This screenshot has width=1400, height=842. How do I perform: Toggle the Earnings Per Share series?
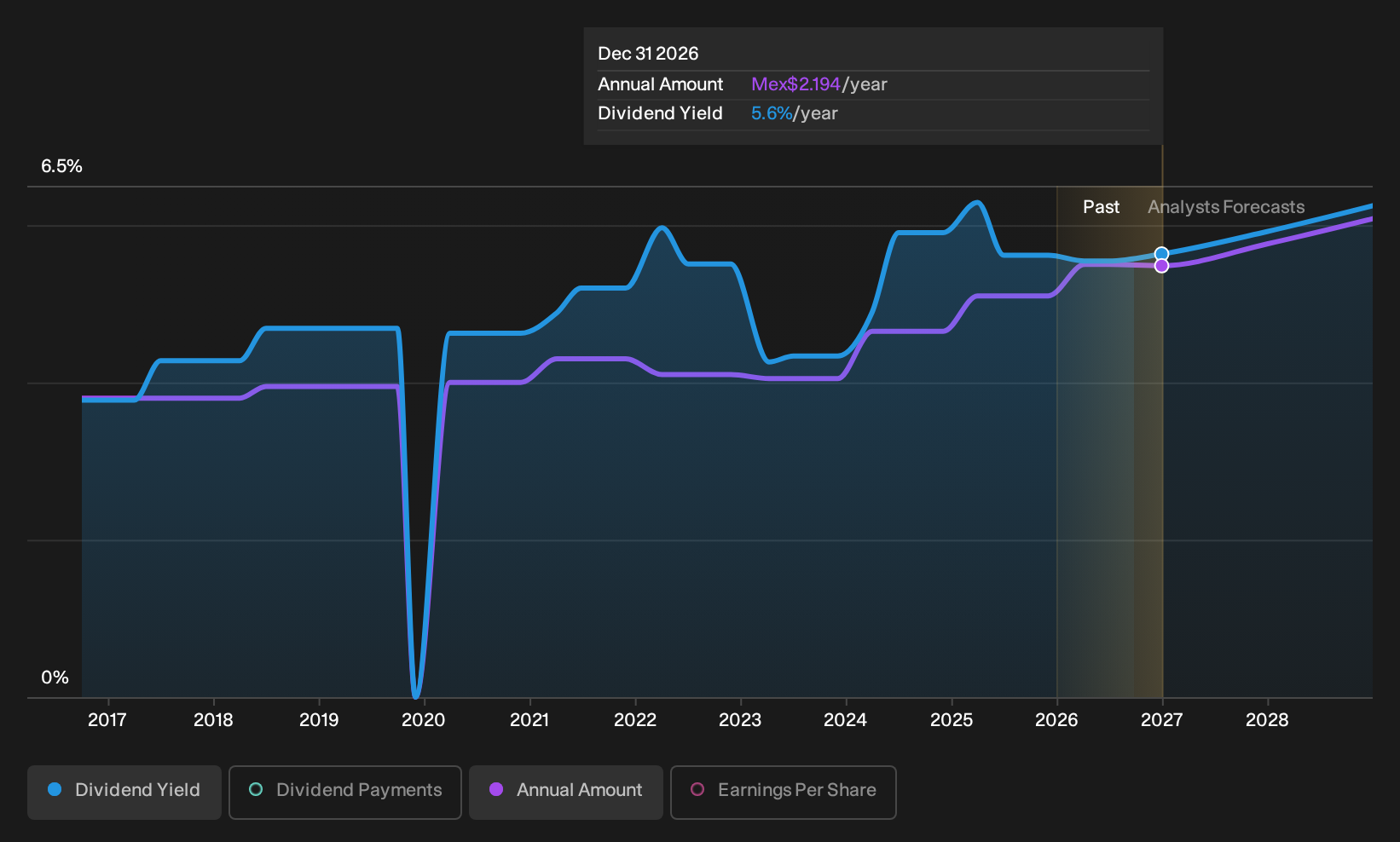tap(784, 793)
